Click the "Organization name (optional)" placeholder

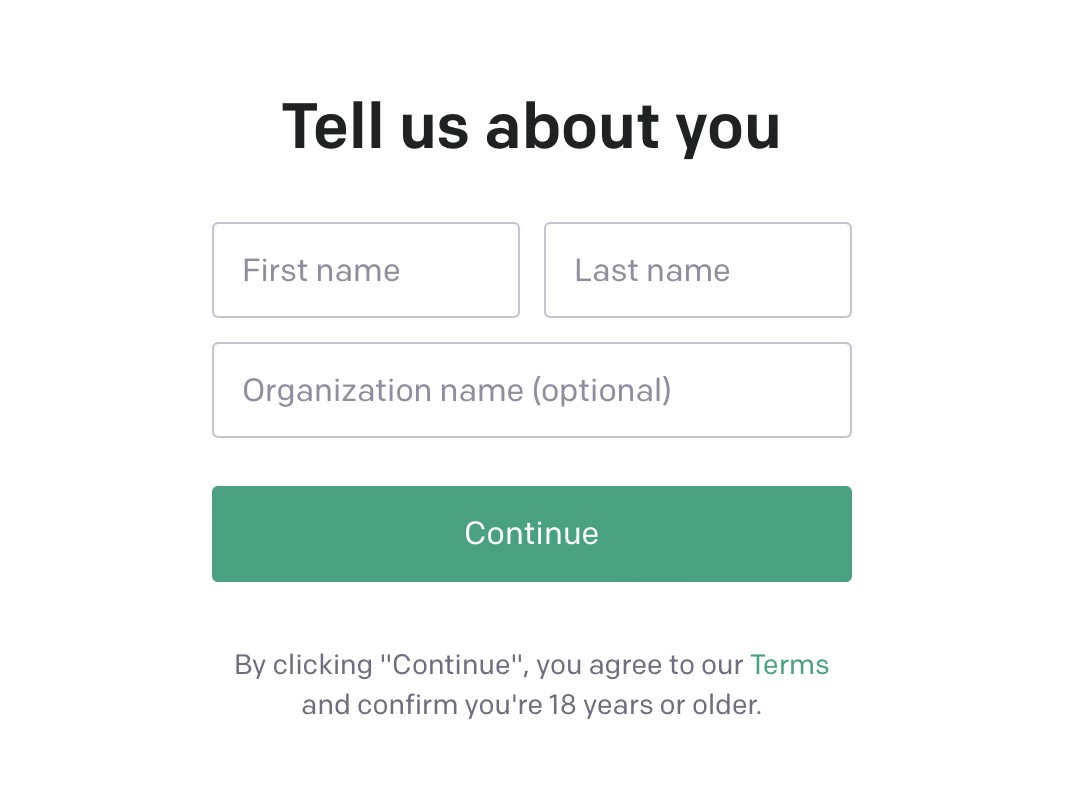click(456, 390)
